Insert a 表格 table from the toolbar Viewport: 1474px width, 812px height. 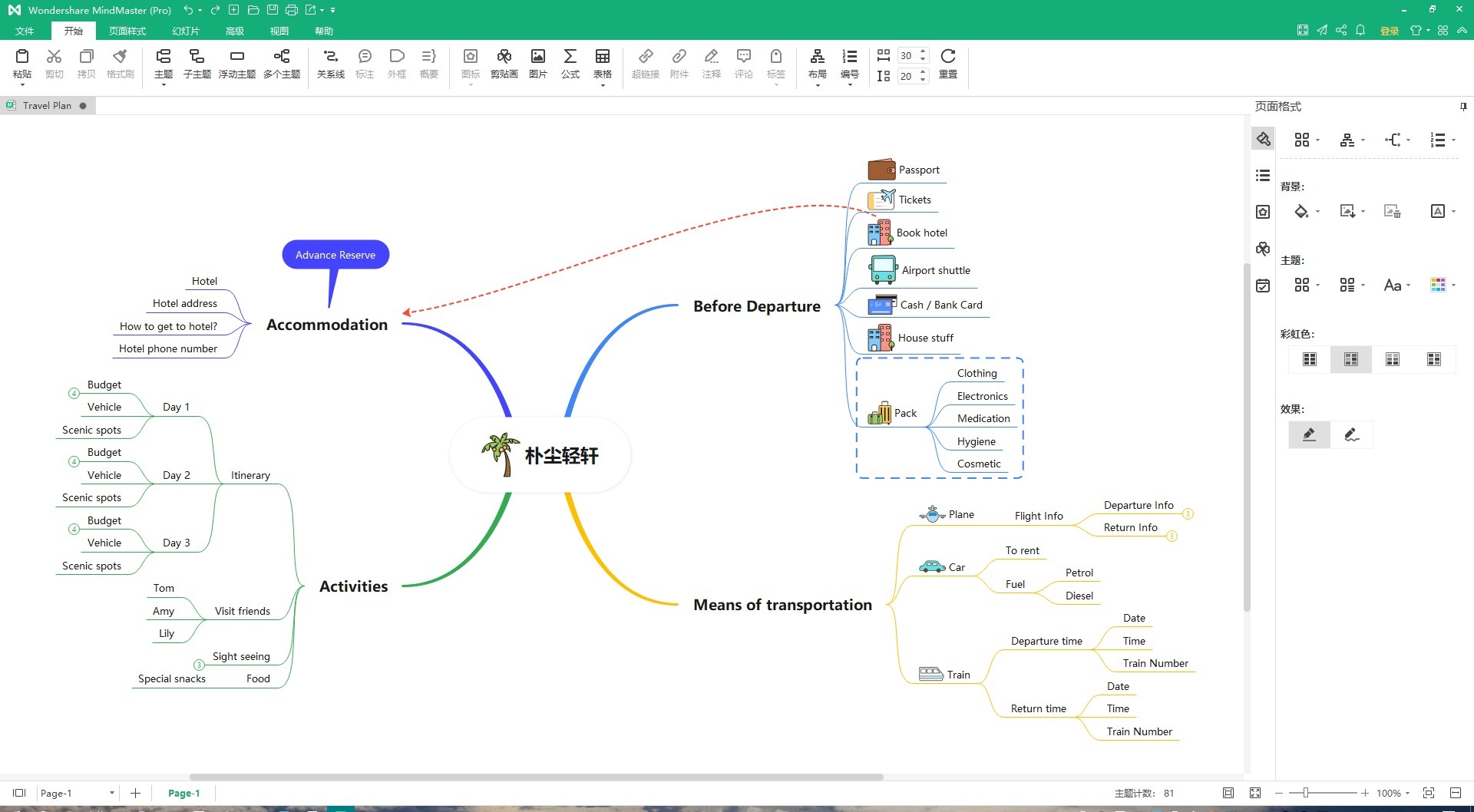pos(603,61)
